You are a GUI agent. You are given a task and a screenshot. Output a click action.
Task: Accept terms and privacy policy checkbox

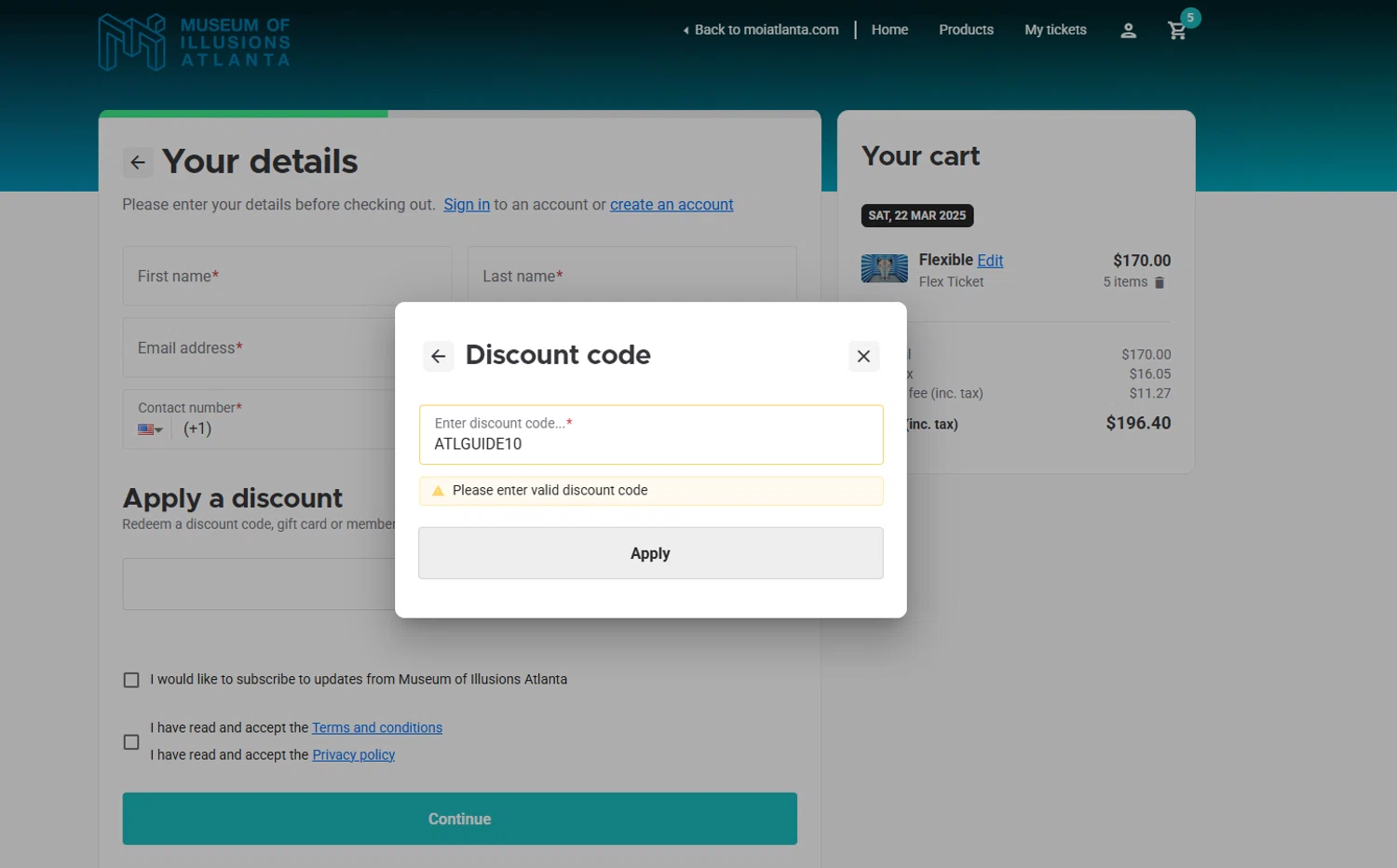[x=131, y=742]
